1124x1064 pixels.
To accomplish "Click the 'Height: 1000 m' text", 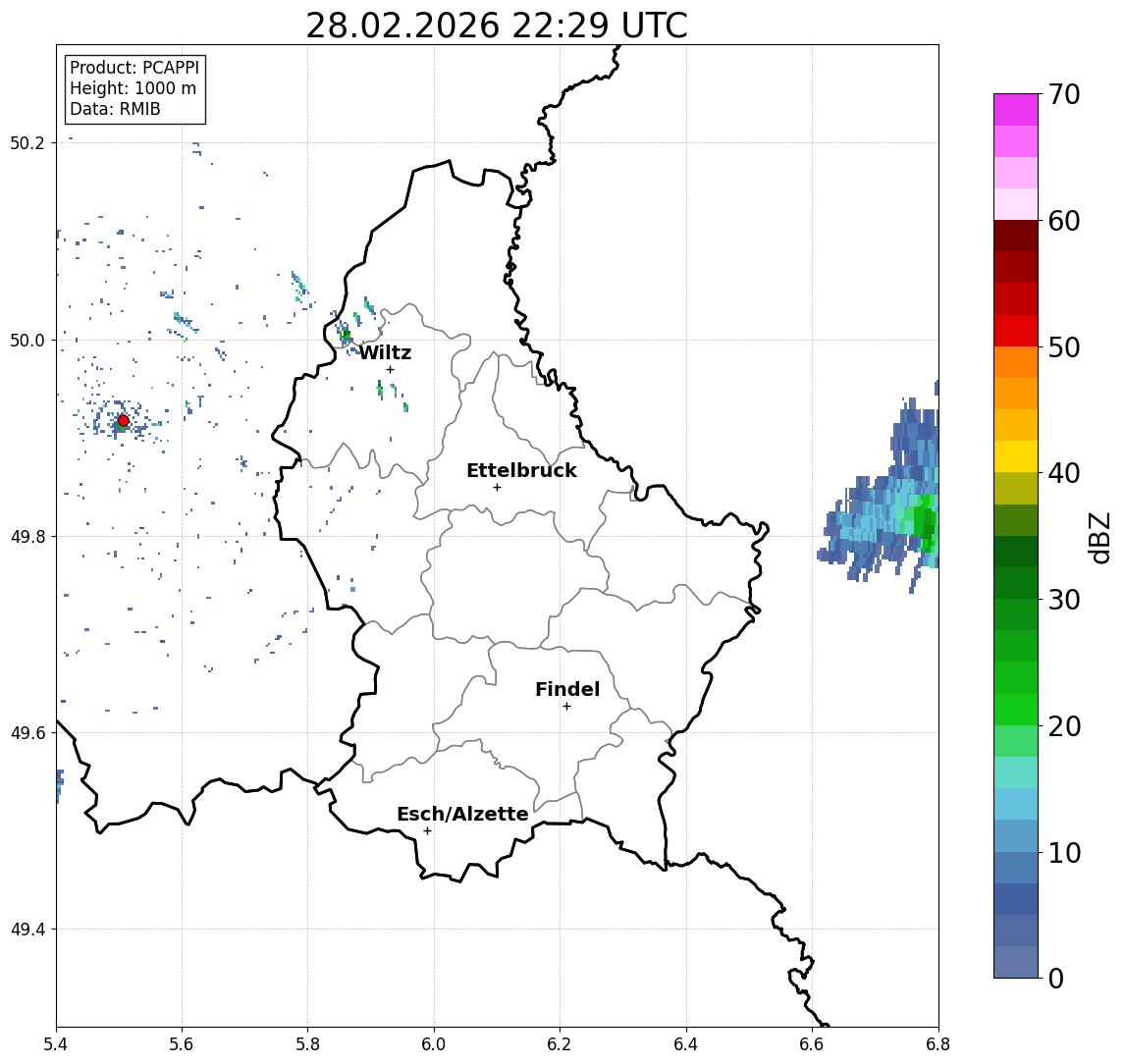I will [x=133, y=88].
